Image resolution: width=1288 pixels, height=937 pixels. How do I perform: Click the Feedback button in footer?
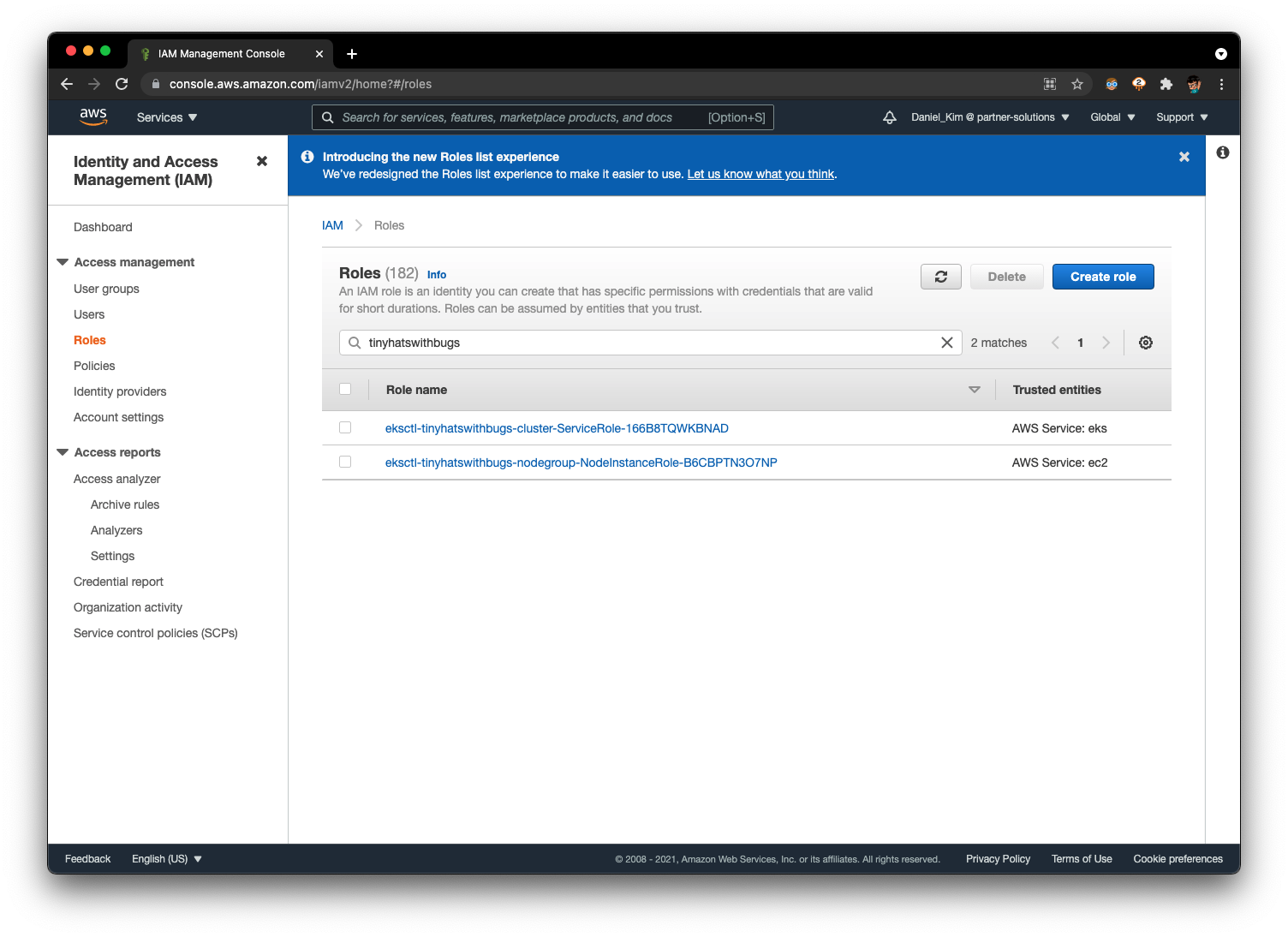tap(87, 859)
